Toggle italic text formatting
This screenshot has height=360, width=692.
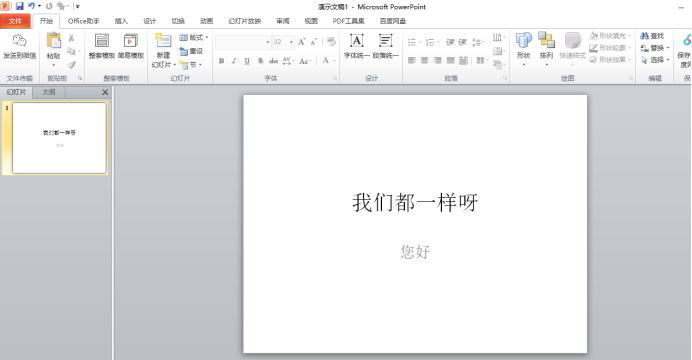(234, 61)
